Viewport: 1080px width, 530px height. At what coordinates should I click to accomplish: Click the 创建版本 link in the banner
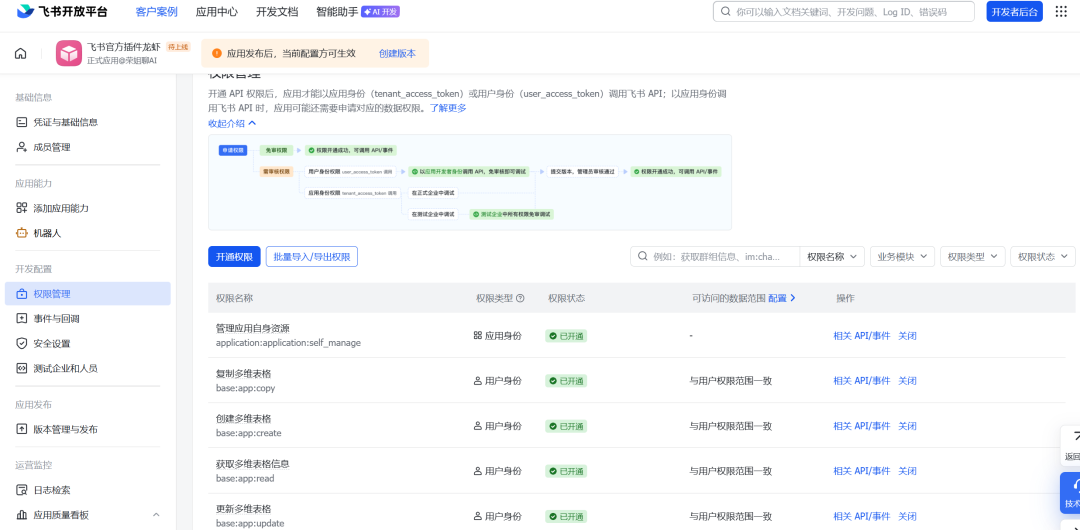click(397, 53)
